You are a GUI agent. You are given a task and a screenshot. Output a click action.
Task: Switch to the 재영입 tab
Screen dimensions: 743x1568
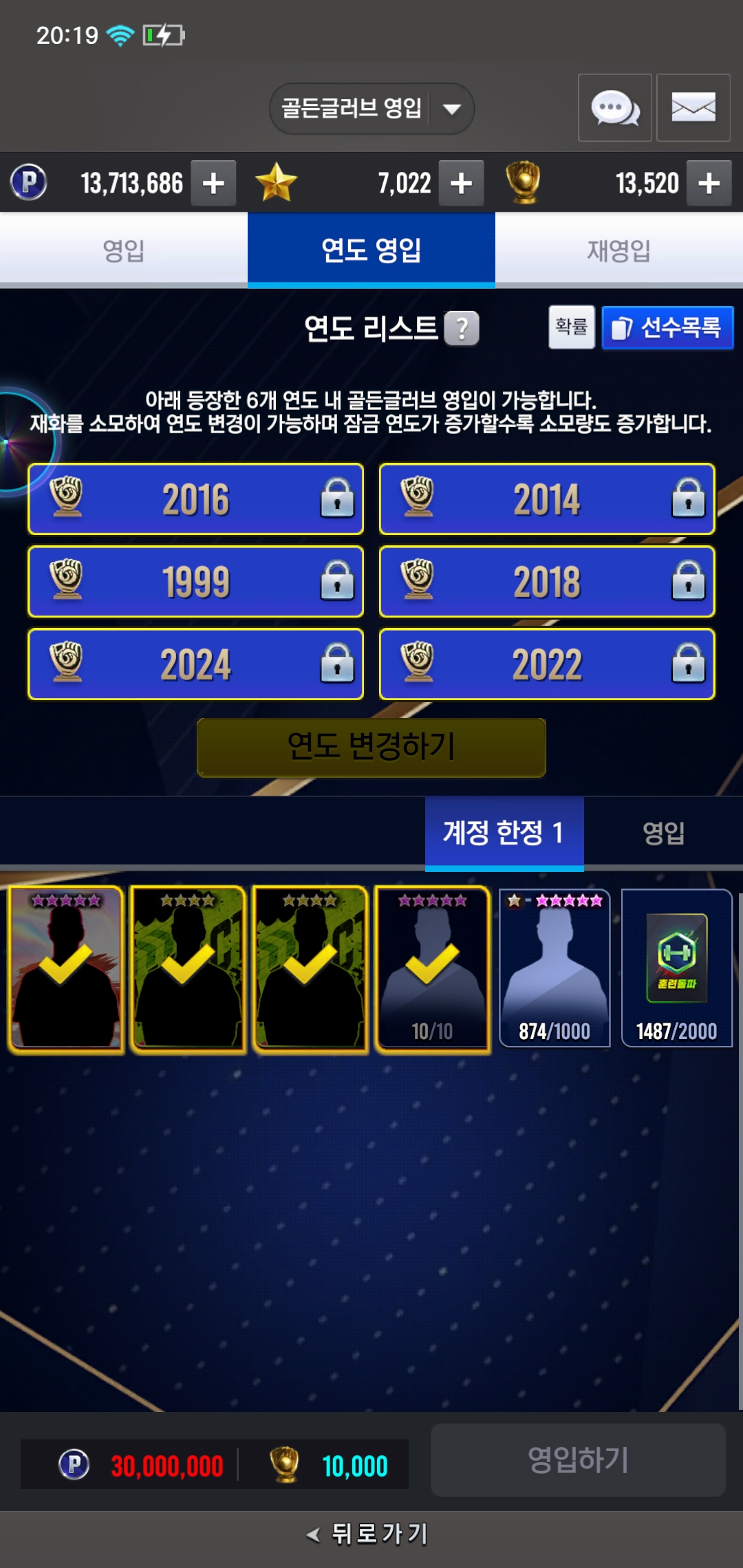619,250
